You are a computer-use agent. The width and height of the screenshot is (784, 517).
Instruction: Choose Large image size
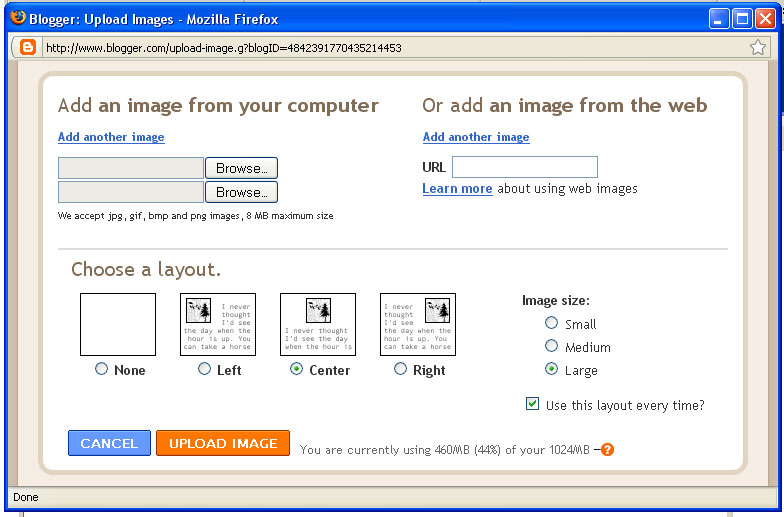pos(552,369)
